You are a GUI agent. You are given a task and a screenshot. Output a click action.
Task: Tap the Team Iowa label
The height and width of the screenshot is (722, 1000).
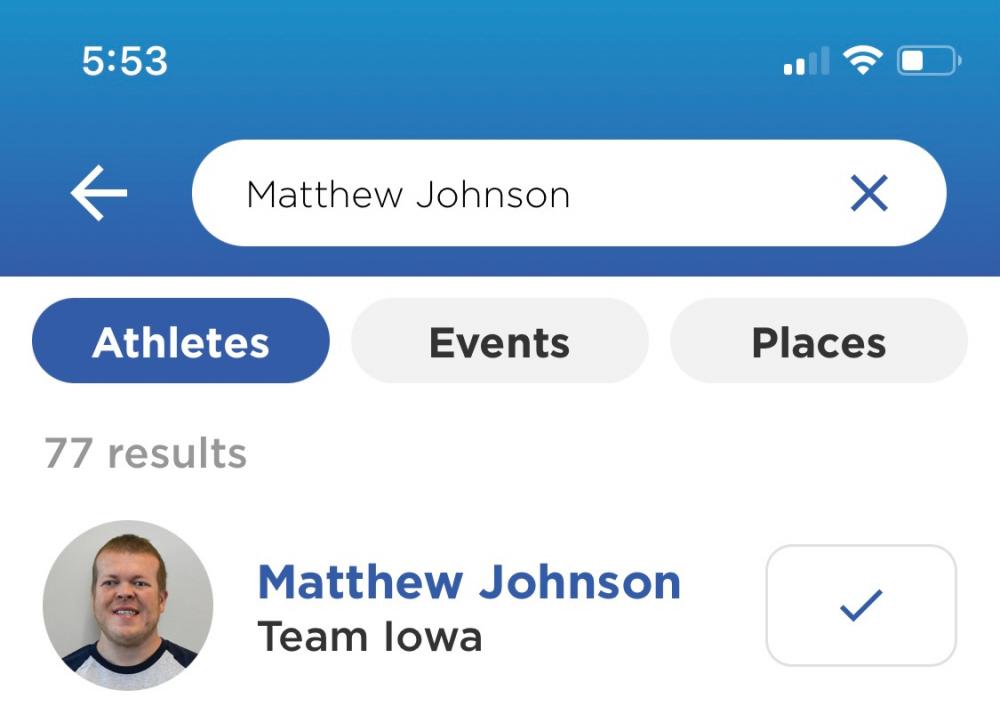[x=369, y=637]
